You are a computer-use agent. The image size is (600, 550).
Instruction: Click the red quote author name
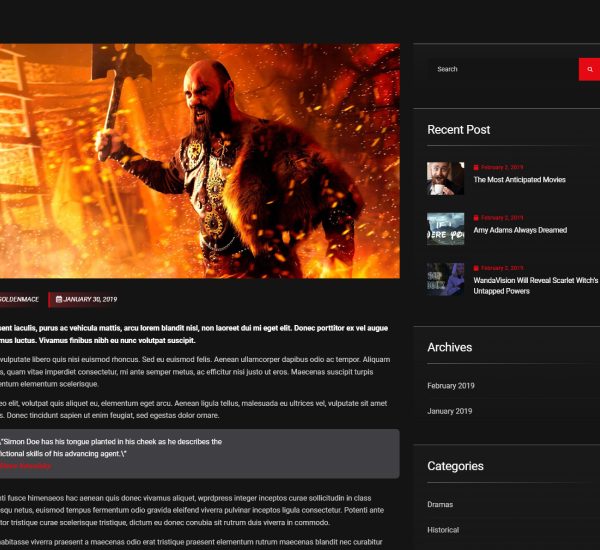[25, 466]
